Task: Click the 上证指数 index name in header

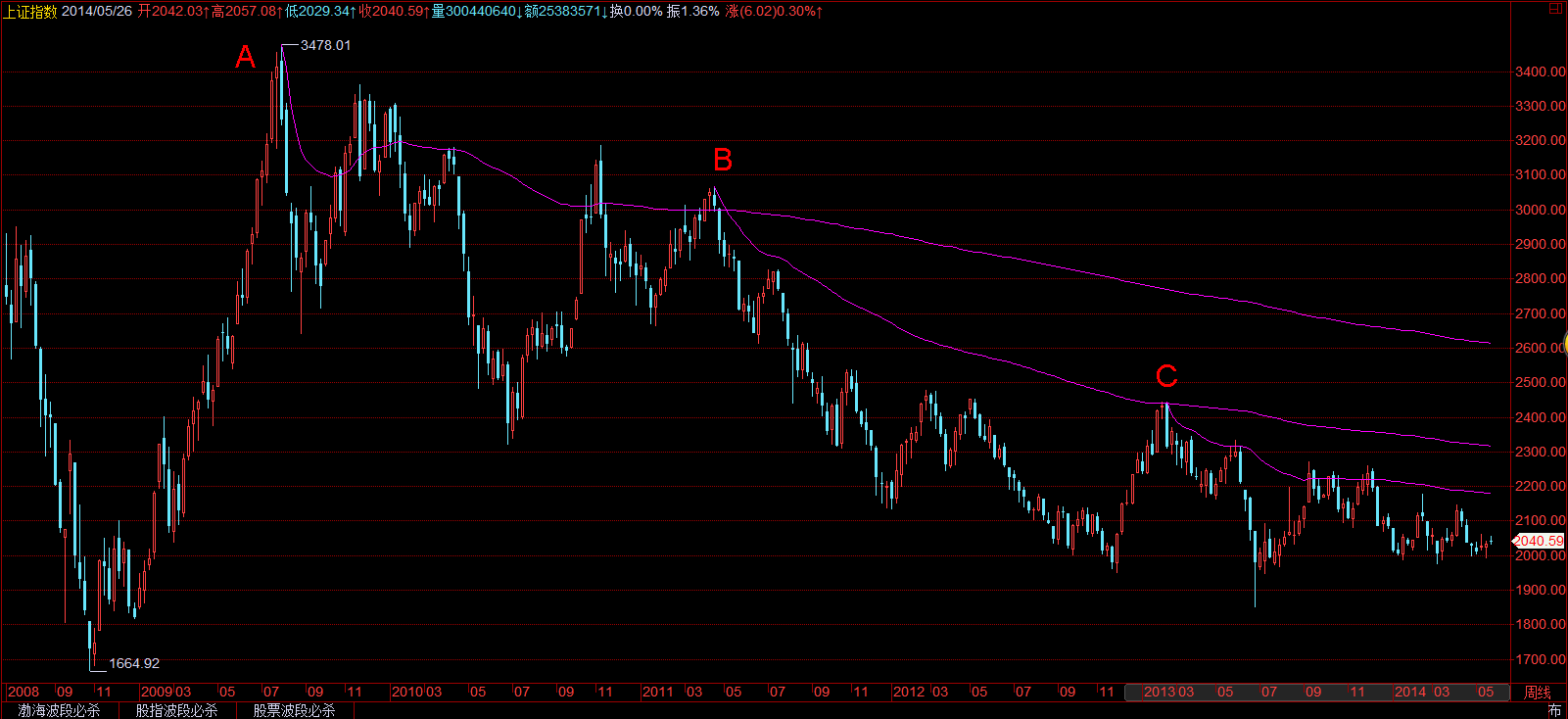Action: [30, 11]
